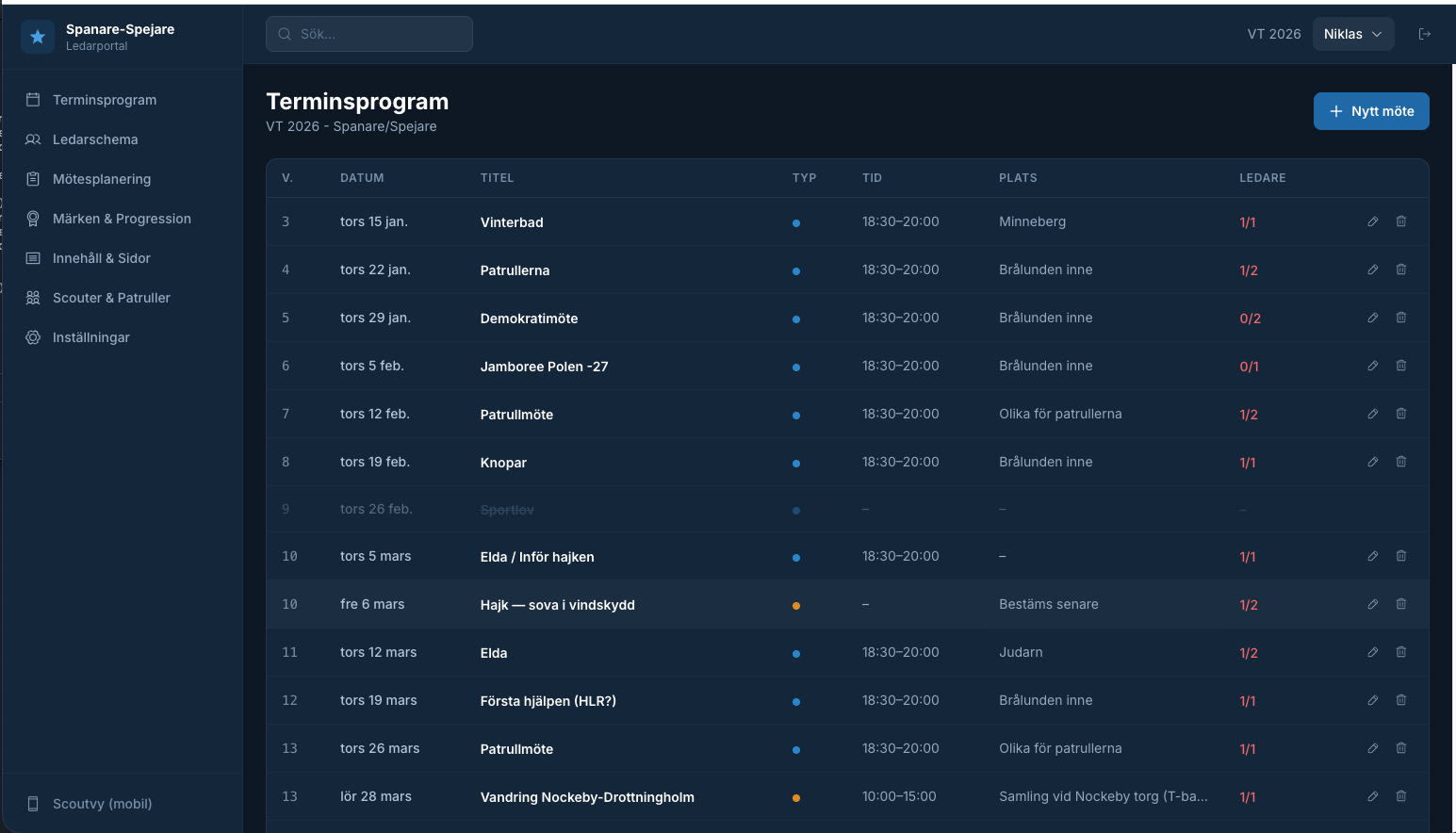Screen dimensions: 1456x833
Task: Delete the Patrullerna meeting via trash icon
Action: (x=1400, y=269)
